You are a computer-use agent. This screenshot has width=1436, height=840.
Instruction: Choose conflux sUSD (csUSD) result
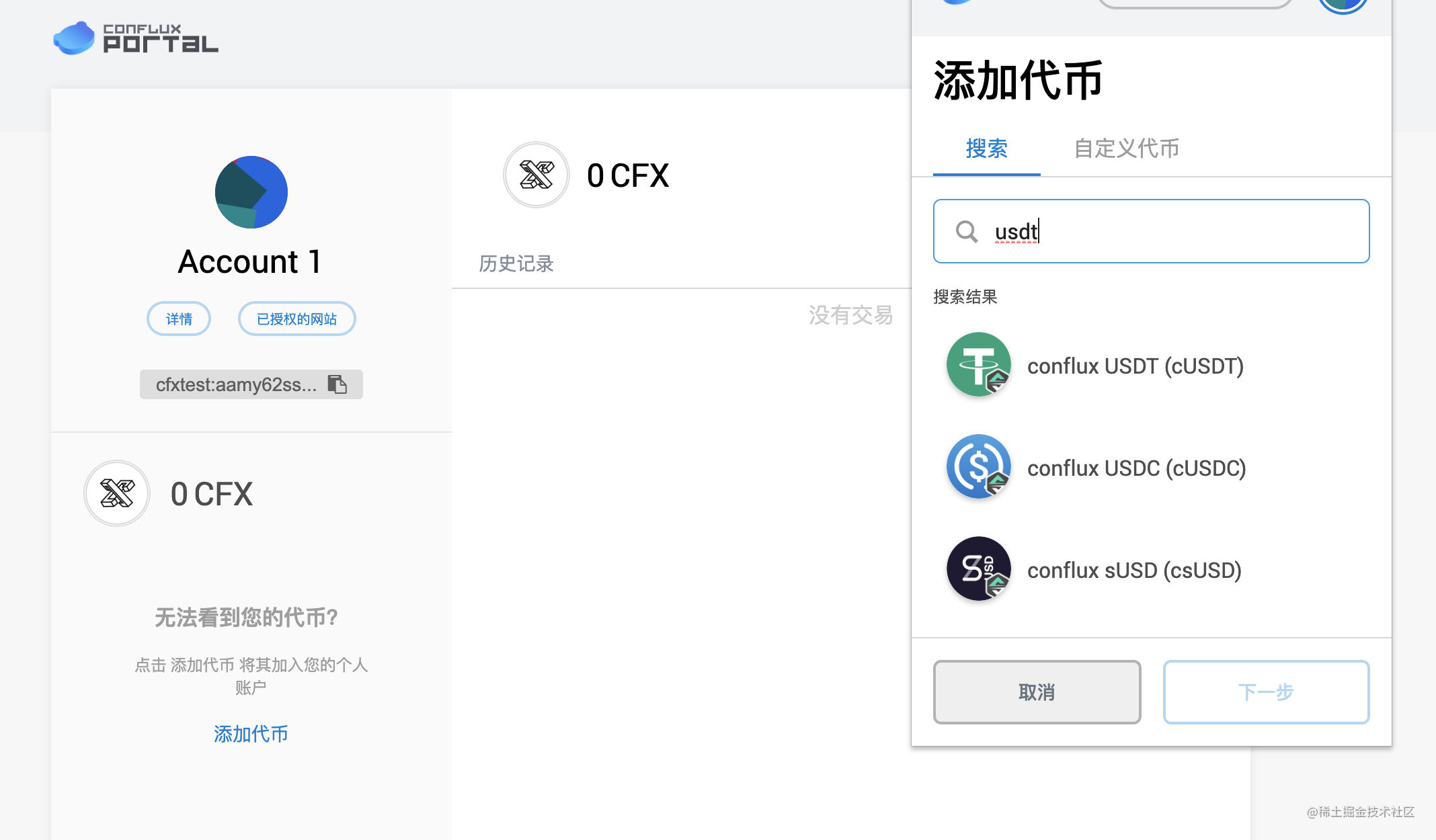pyautogui.click(x=1151, y=570)
